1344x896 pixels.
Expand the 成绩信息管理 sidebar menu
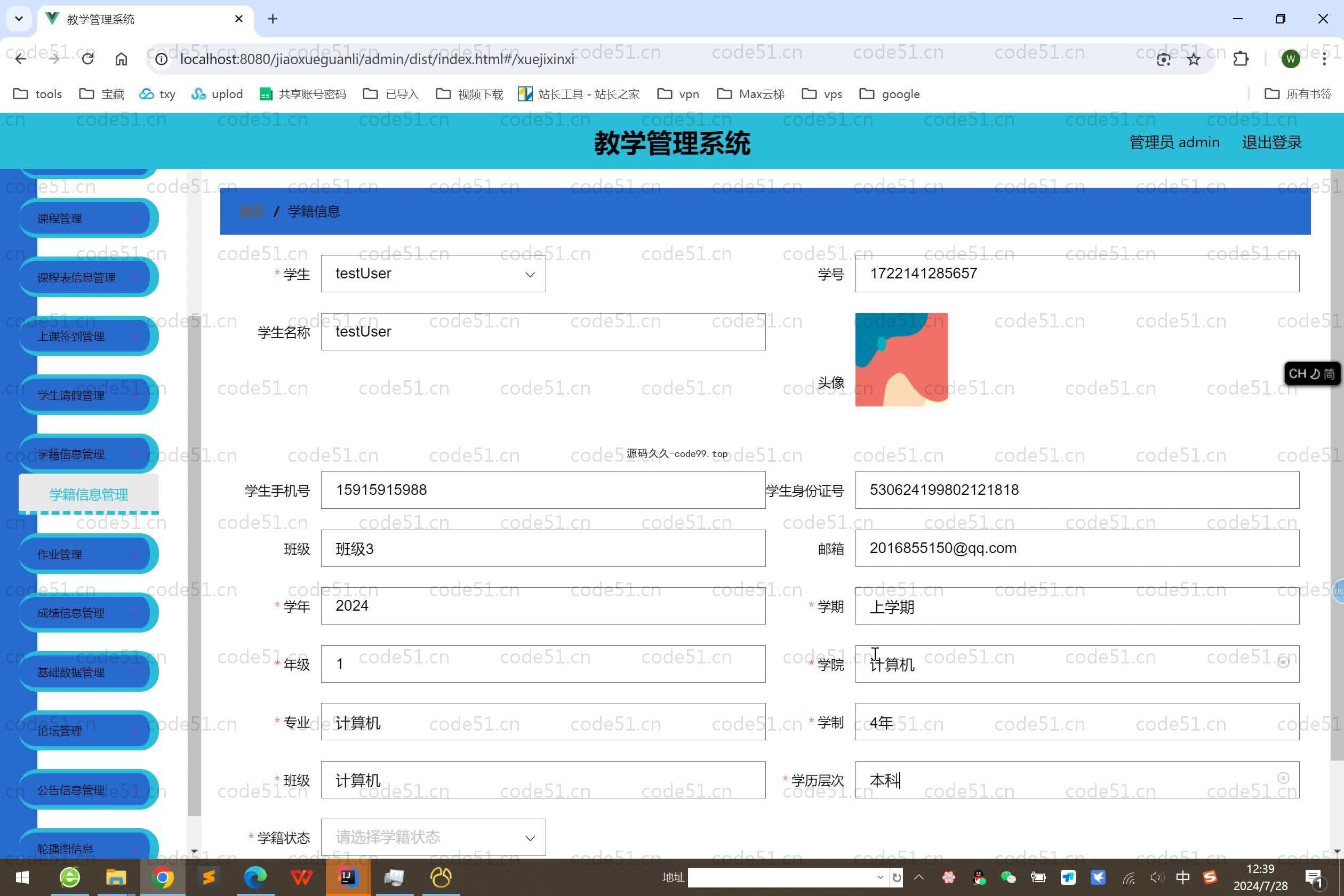click(x=87, y=613)
